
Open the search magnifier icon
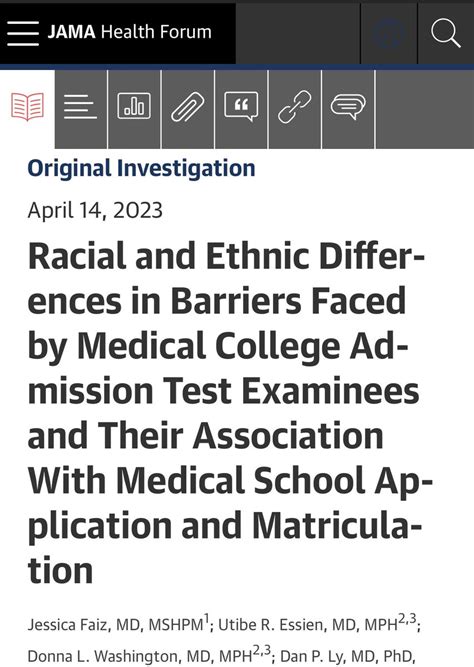tap(445, 33)
